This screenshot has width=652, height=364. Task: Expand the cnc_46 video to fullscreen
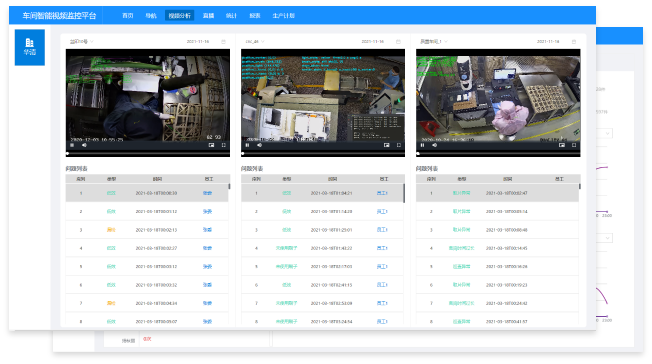tap(398, 145)
